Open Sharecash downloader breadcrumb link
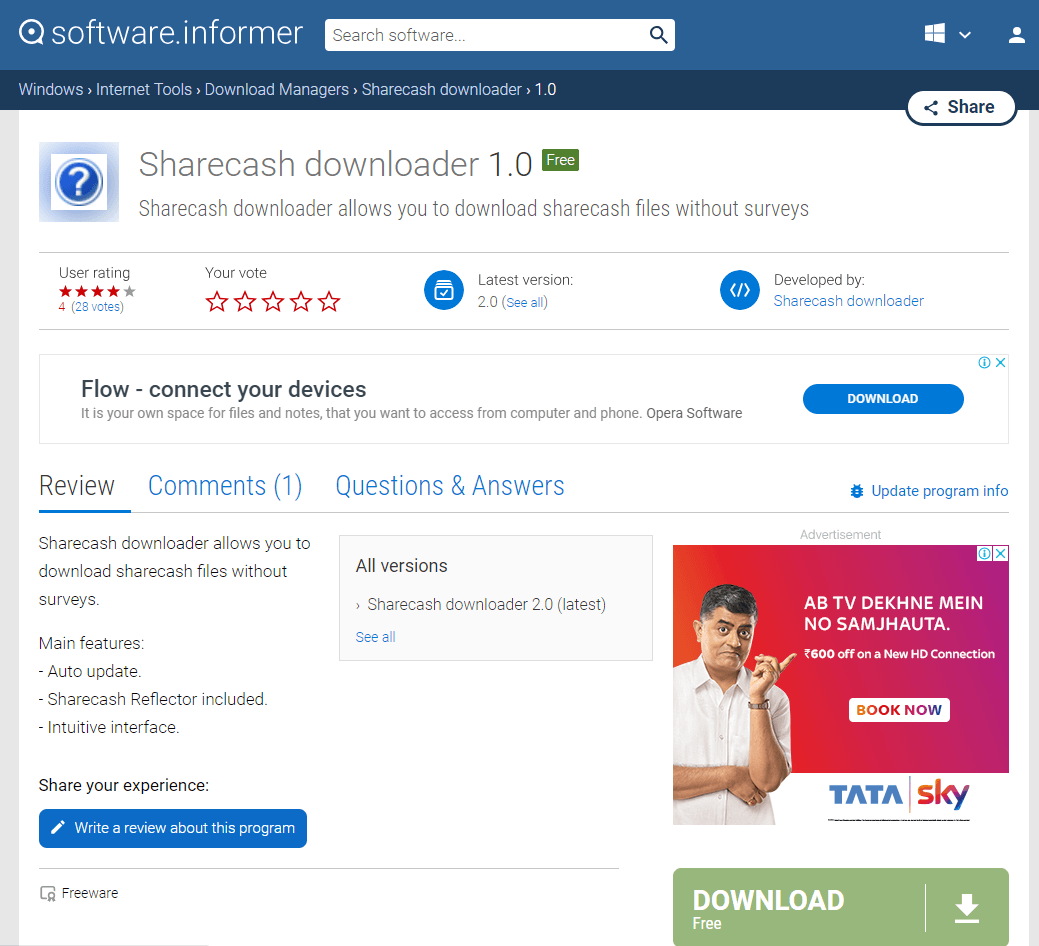This screenshot has width=1039, height=946. click(x=441, y=89)
